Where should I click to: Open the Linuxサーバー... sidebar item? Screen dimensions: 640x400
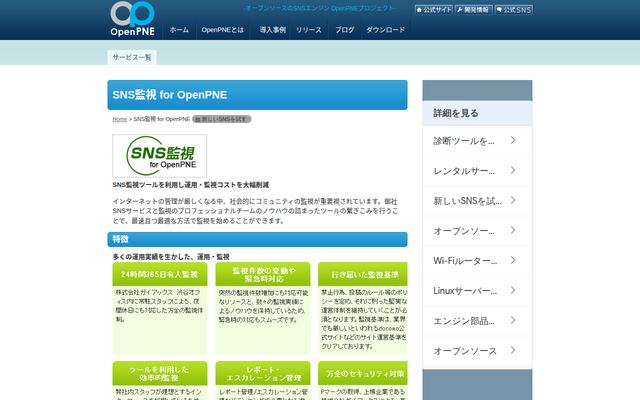click(477, 291)
